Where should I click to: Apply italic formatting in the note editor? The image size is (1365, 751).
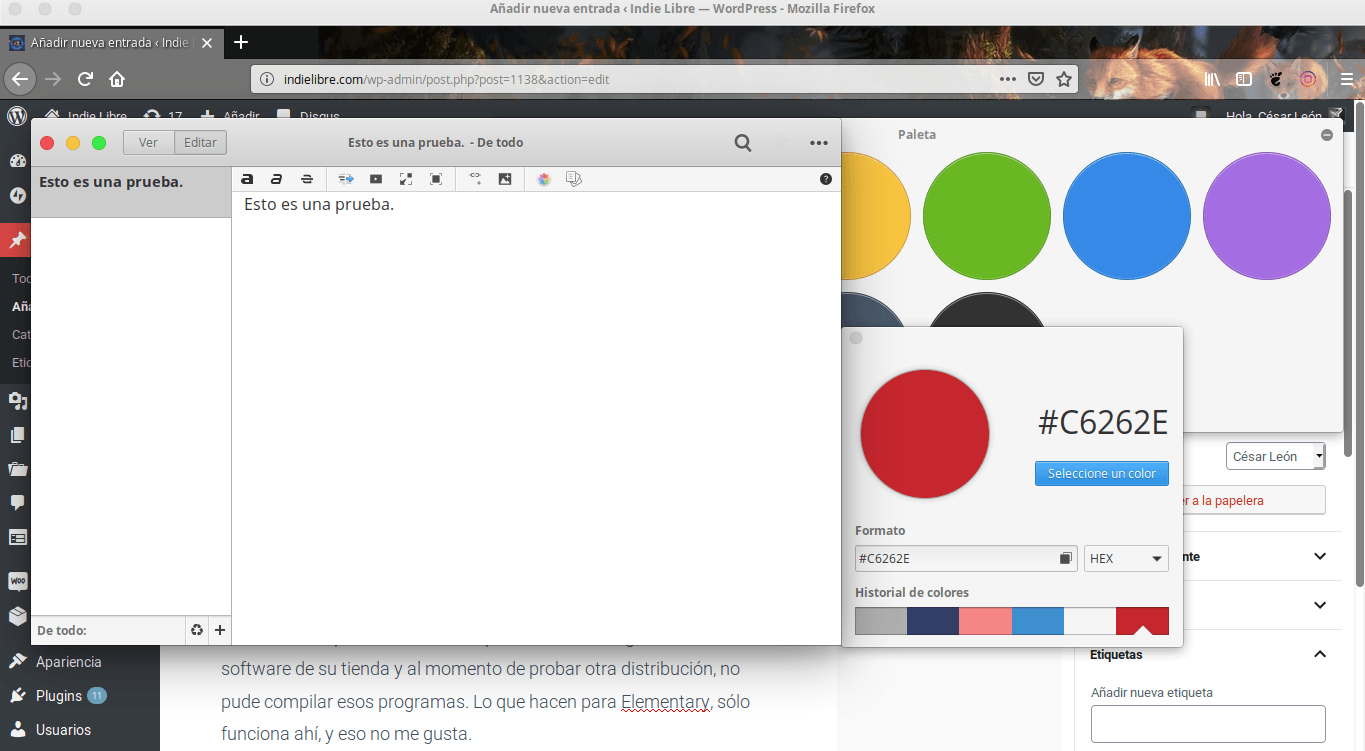pyautogui.click(x=277, y=179)
